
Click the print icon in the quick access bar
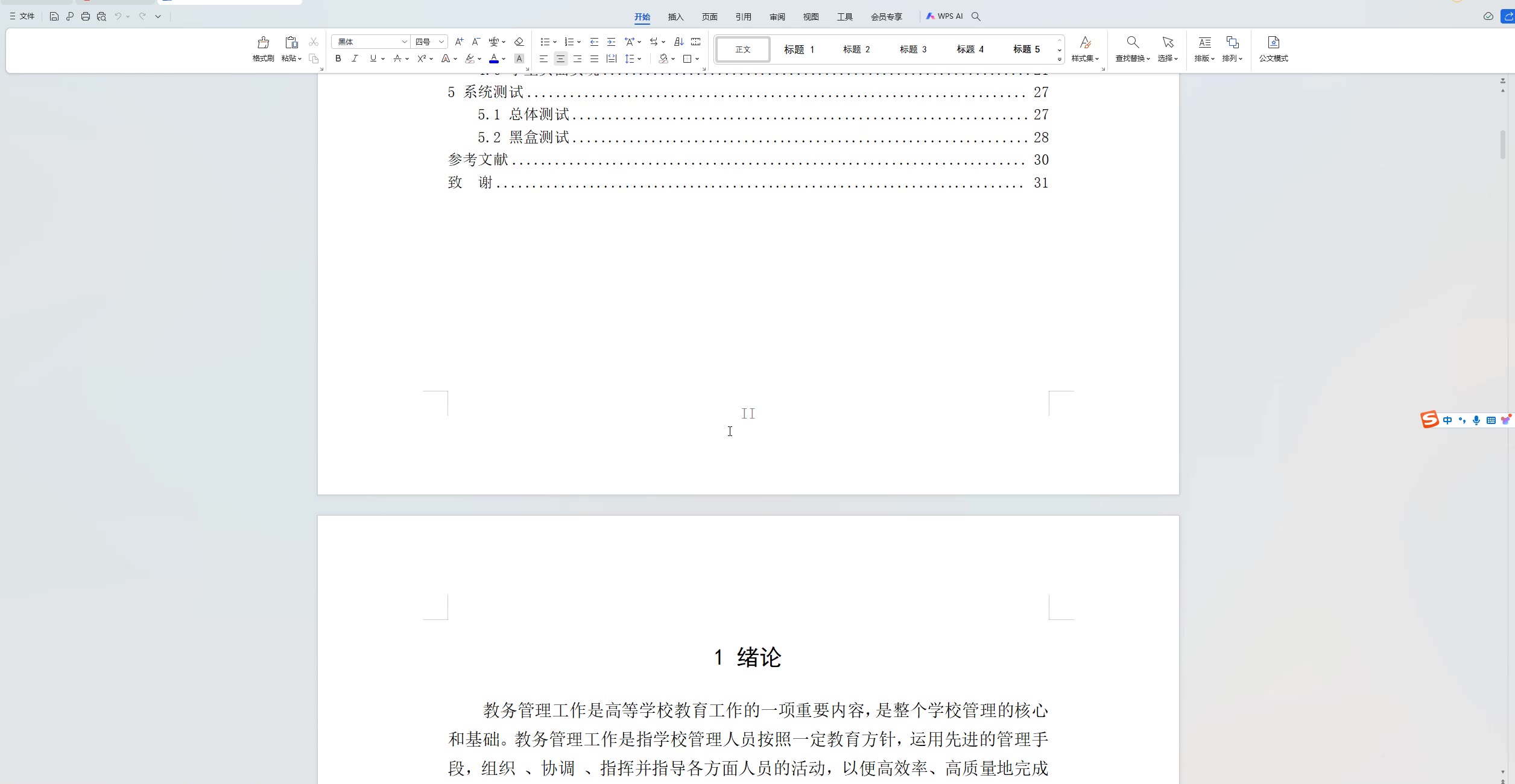(86, 16)
